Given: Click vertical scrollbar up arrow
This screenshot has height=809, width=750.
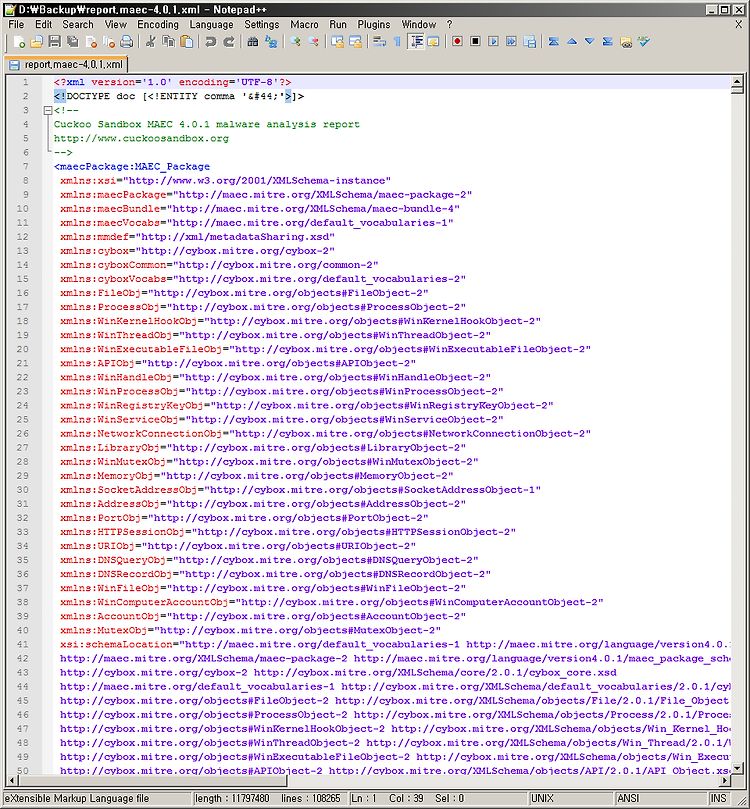Looking at the screenshot, I should [737, 82].
